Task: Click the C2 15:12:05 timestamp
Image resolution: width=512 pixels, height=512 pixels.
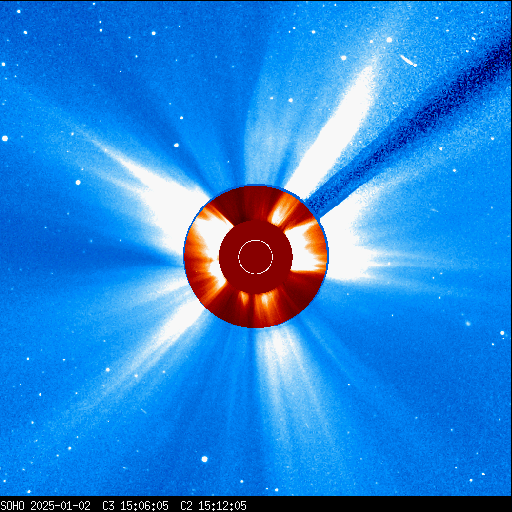Action: (x=213, y=506)
